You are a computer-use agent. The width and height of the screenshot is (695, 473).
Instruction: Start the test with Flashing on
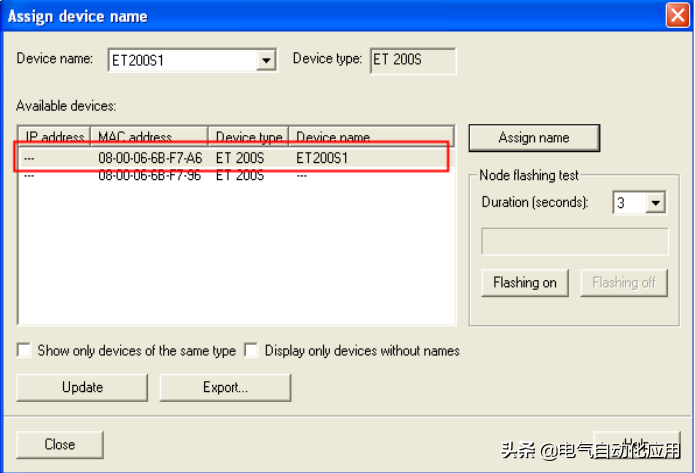[x=525, y=283]
